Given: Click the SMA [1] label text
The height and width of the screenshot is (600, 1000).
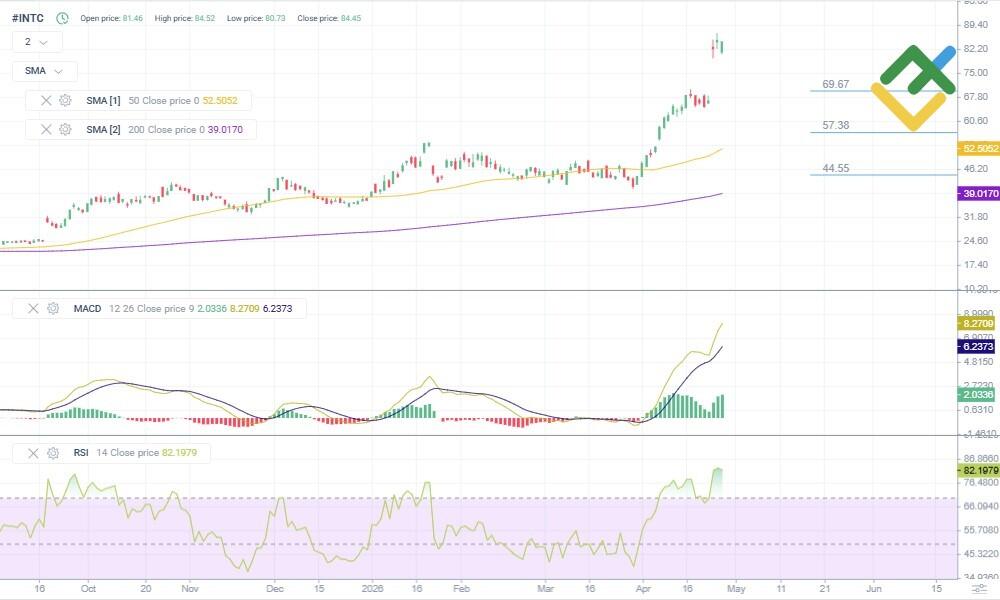Looking at the screenshot, I should (103, 101).
